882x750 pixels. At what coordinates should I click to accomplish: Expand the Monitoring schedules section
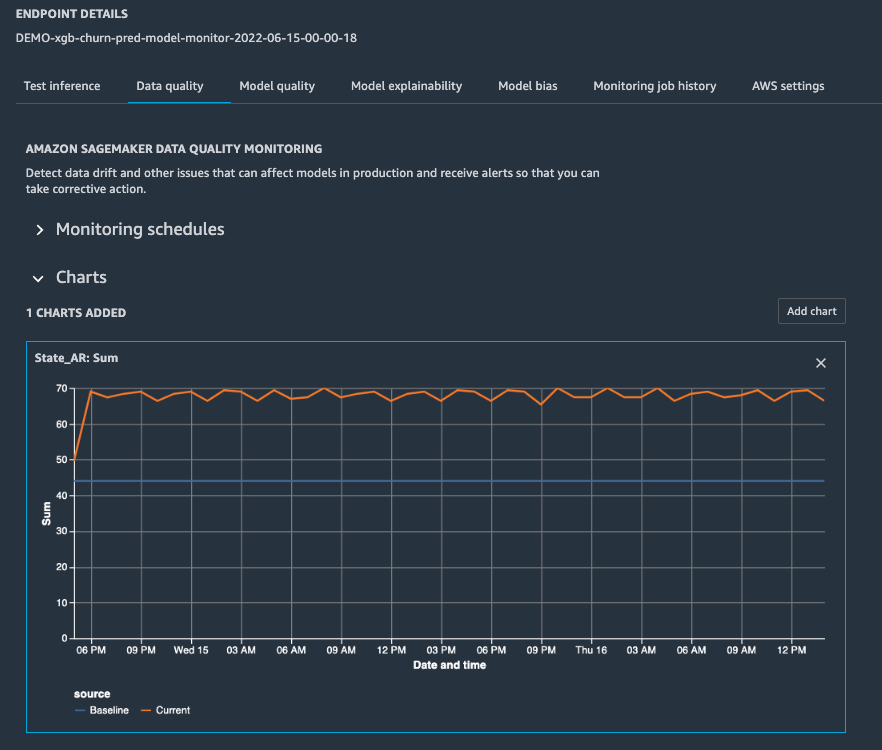point(139,229)
